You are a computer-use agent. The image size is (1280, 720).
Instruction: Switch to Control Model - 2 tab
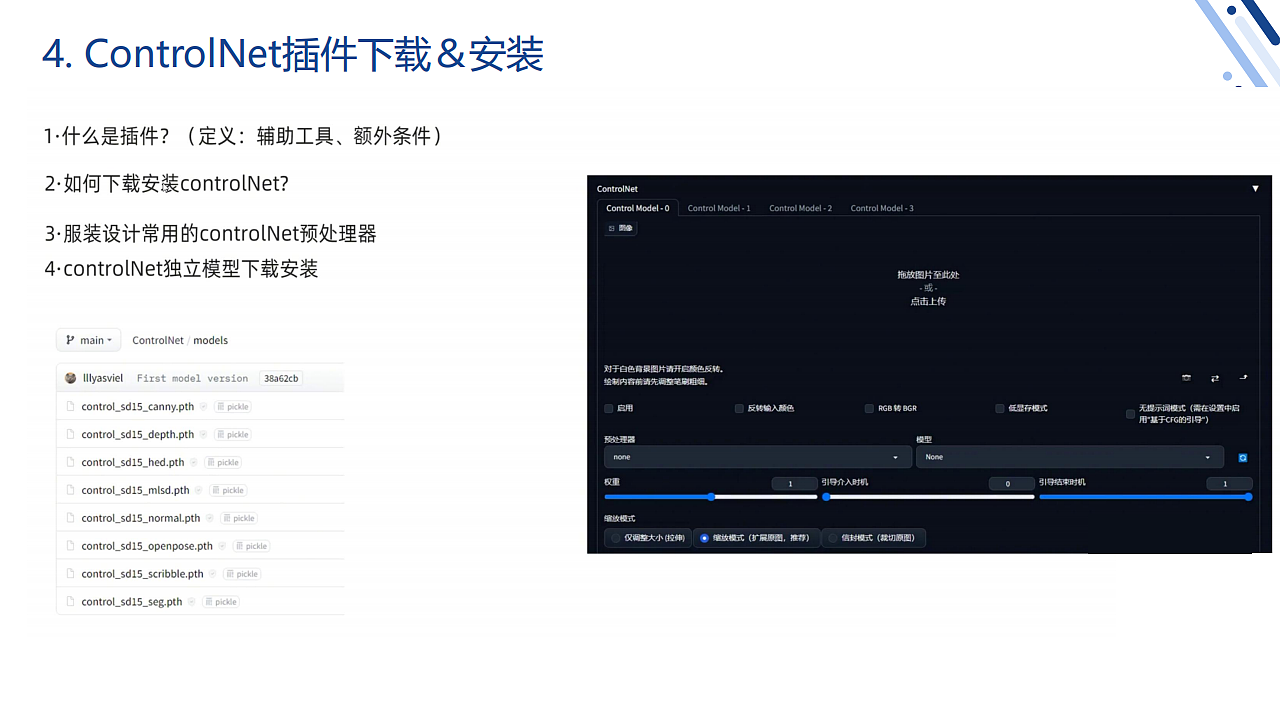[800, 208]
